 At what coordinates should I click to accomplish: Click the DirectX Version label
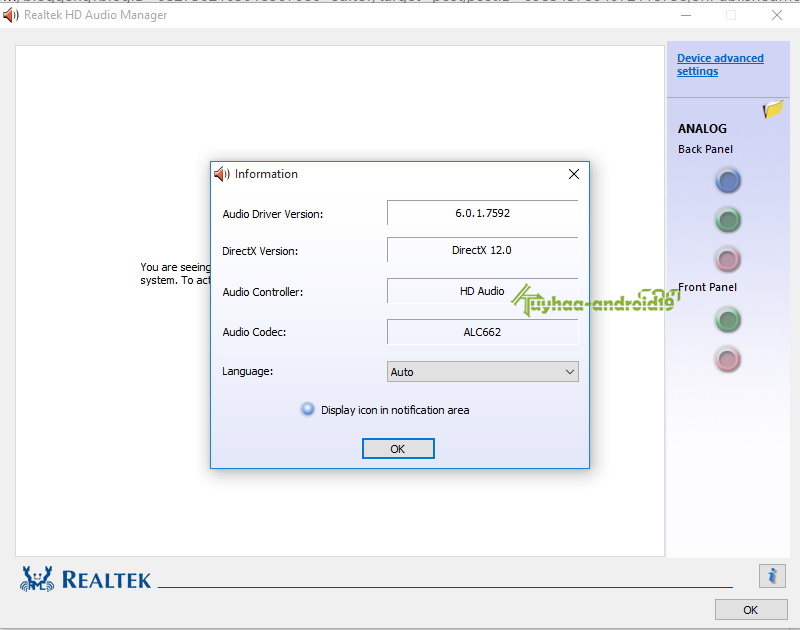coord(260,251)
